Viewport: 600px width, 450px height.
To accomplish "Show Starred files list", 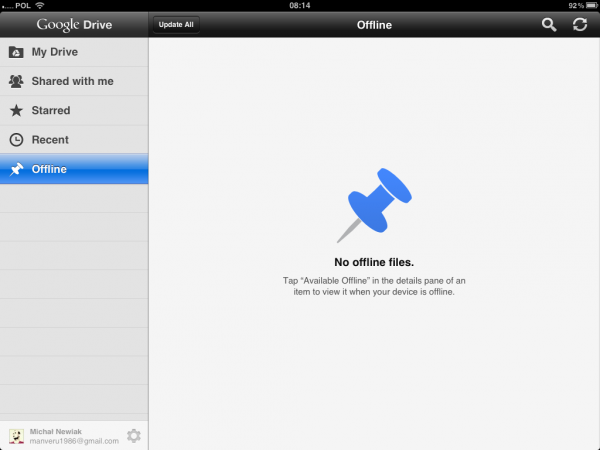I will click(51, 110).
